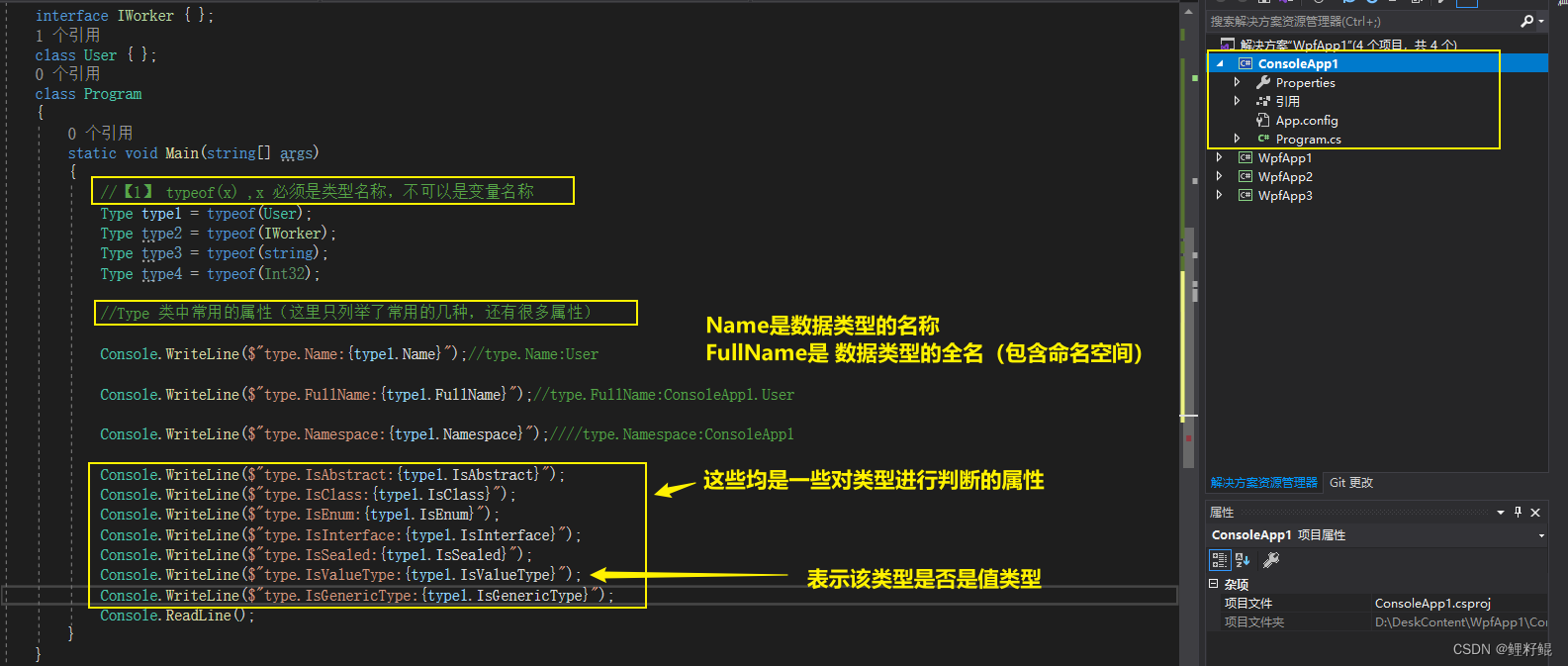Sort properties alphabetically with A-Z icon
This screenshot has height=666, width=1568.
click(1244, 560)
